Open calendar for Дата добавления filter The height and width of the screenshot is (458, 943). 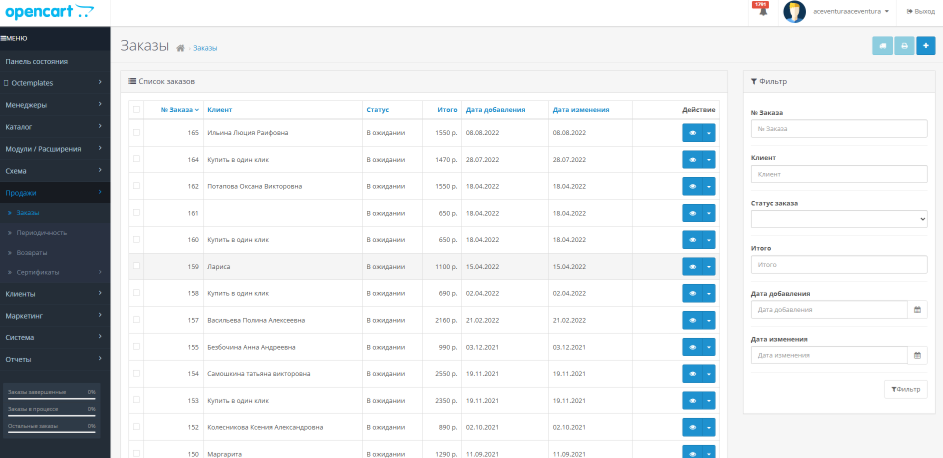point(917,310)
